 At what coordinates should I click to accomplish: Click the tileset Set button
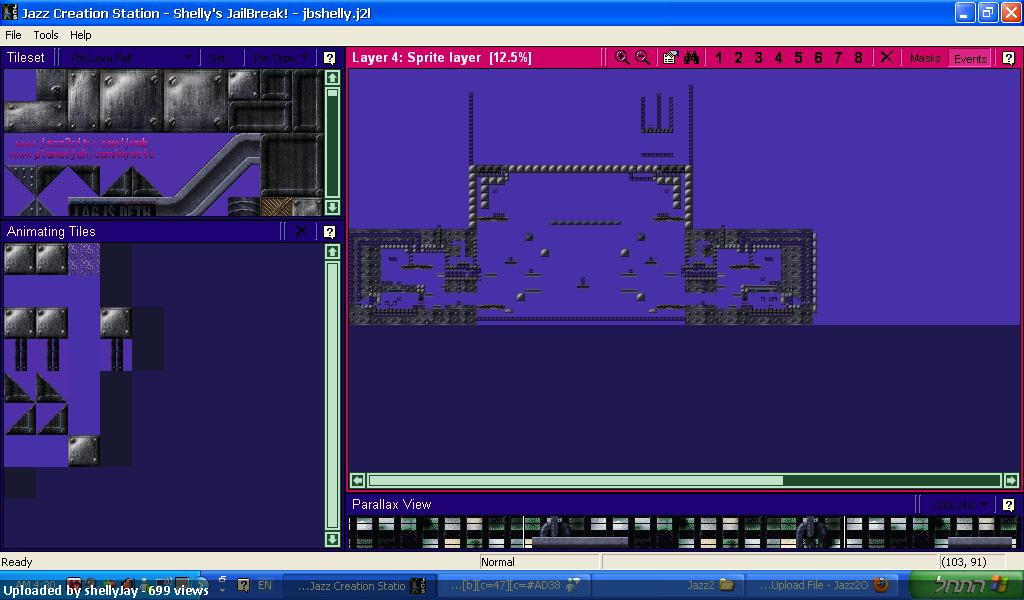(x=221, y=58)
